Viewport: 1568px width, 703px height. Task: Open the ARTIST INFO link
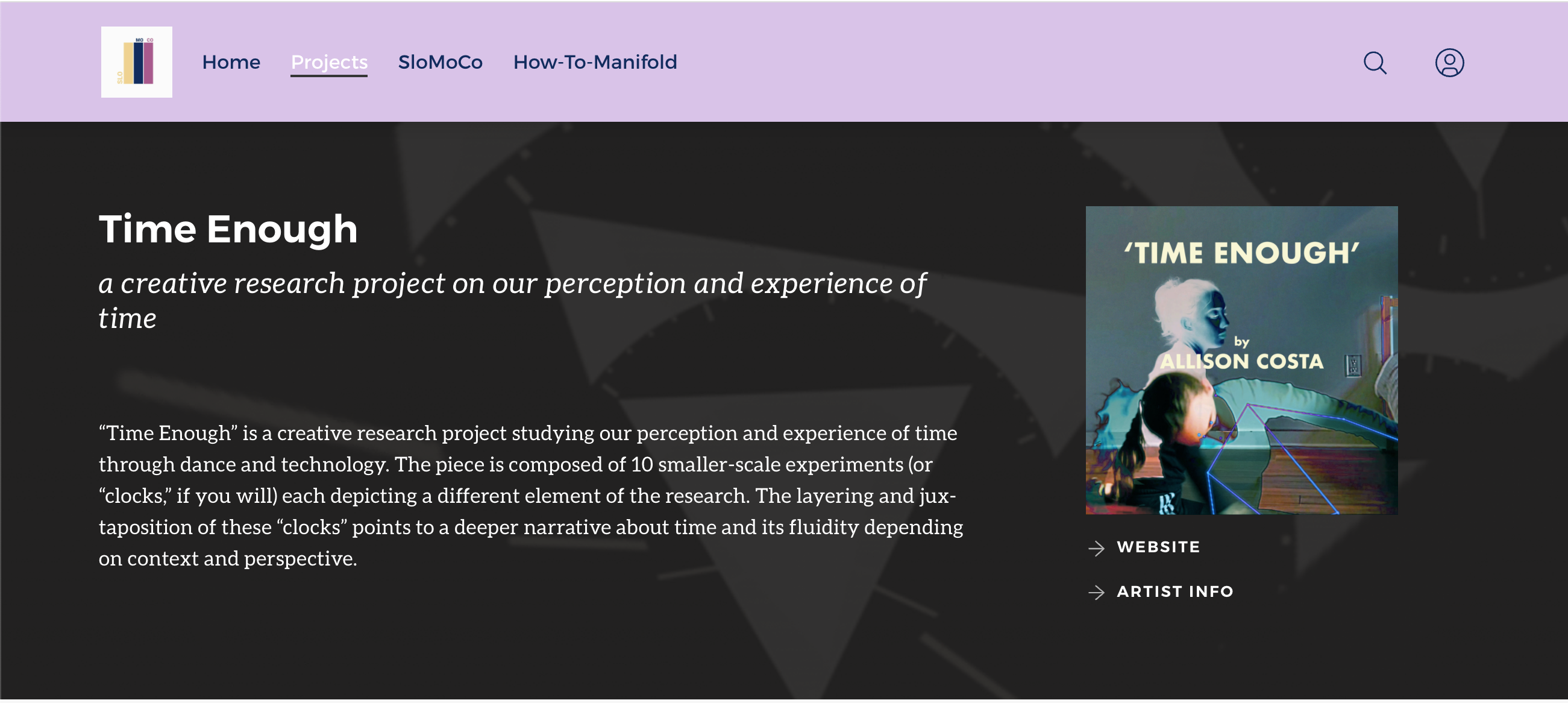[1174, 591]
